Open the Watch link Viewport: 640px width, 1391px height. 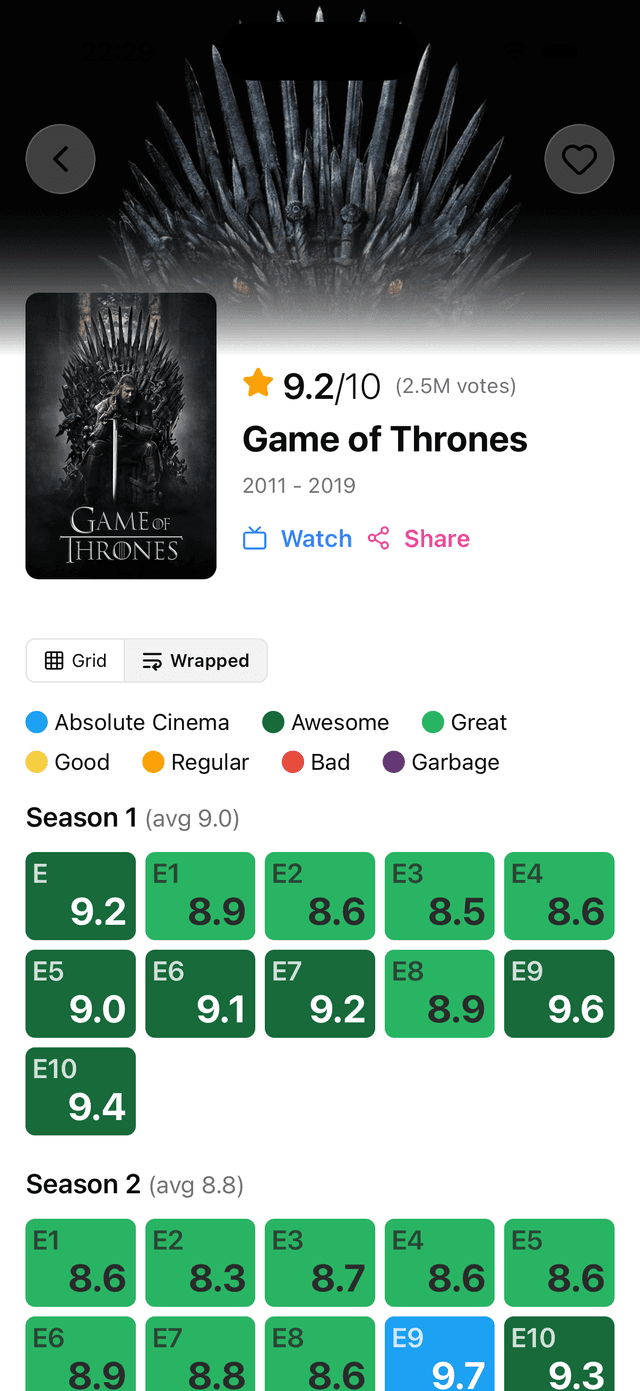pos(316,539)
